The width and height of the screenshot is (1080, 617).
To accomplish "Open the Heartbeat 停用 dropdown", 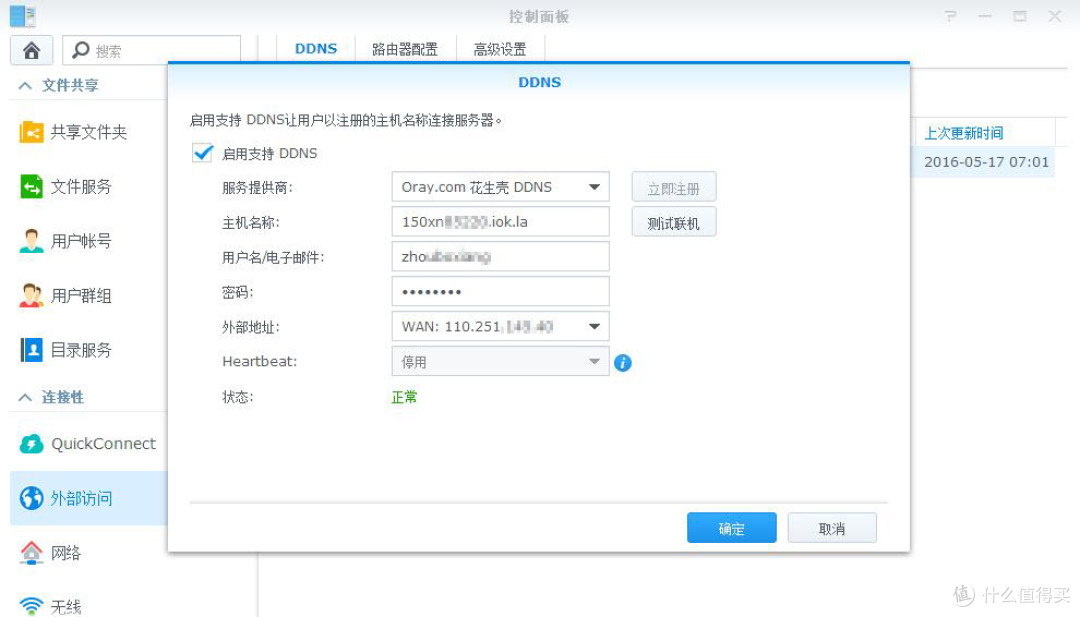I will (x=500, y=362).
